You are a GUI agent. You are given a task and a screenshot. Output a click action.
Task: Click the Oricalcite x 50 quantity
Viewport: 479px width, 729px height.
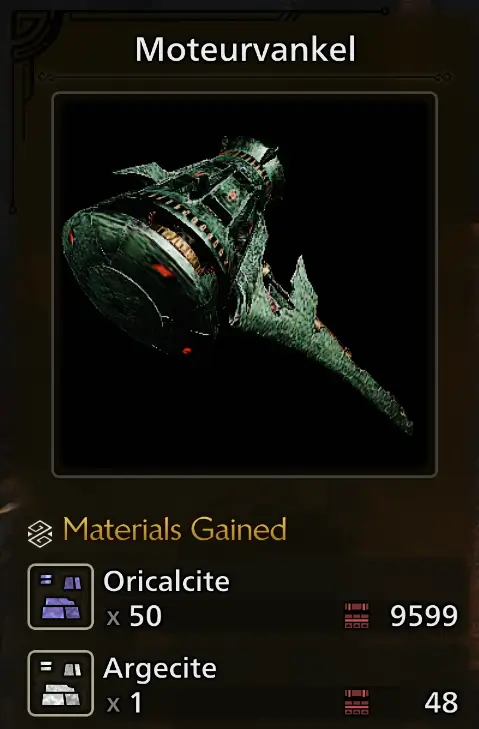[x=134, y=616]
